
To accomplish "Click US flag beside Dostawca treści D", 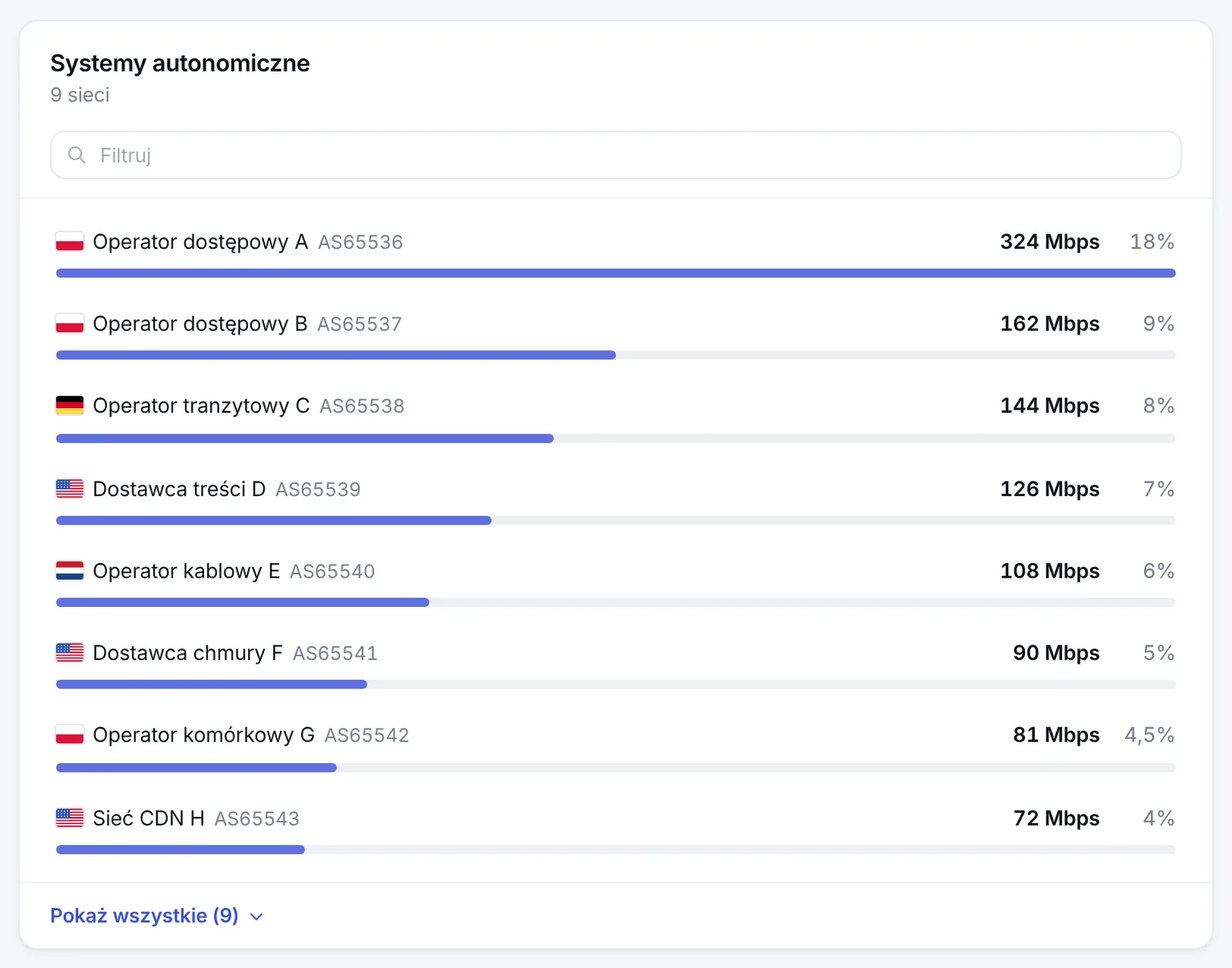I will (x=69, y=489).
